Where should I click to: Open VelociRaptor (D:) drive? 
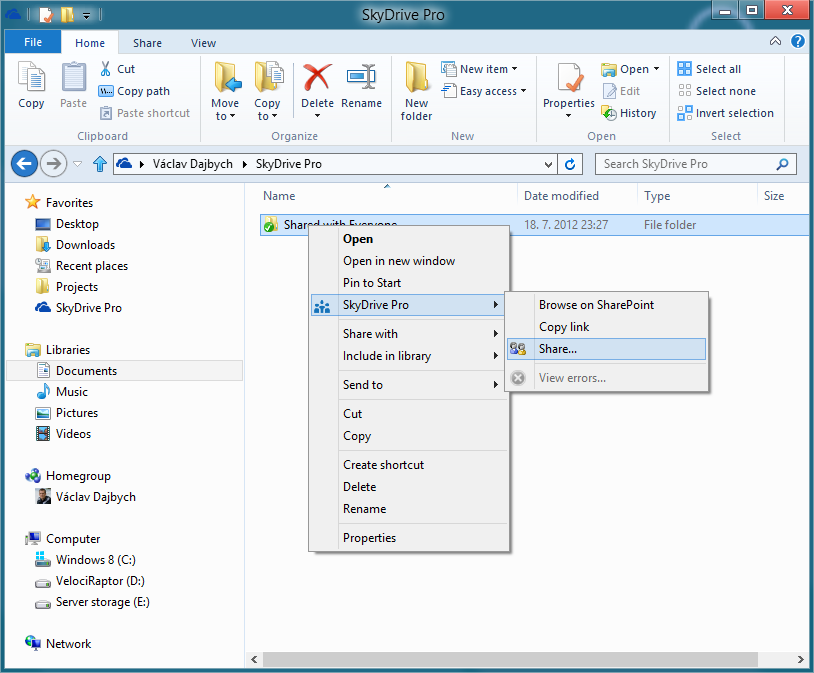[x=90, y=581]
